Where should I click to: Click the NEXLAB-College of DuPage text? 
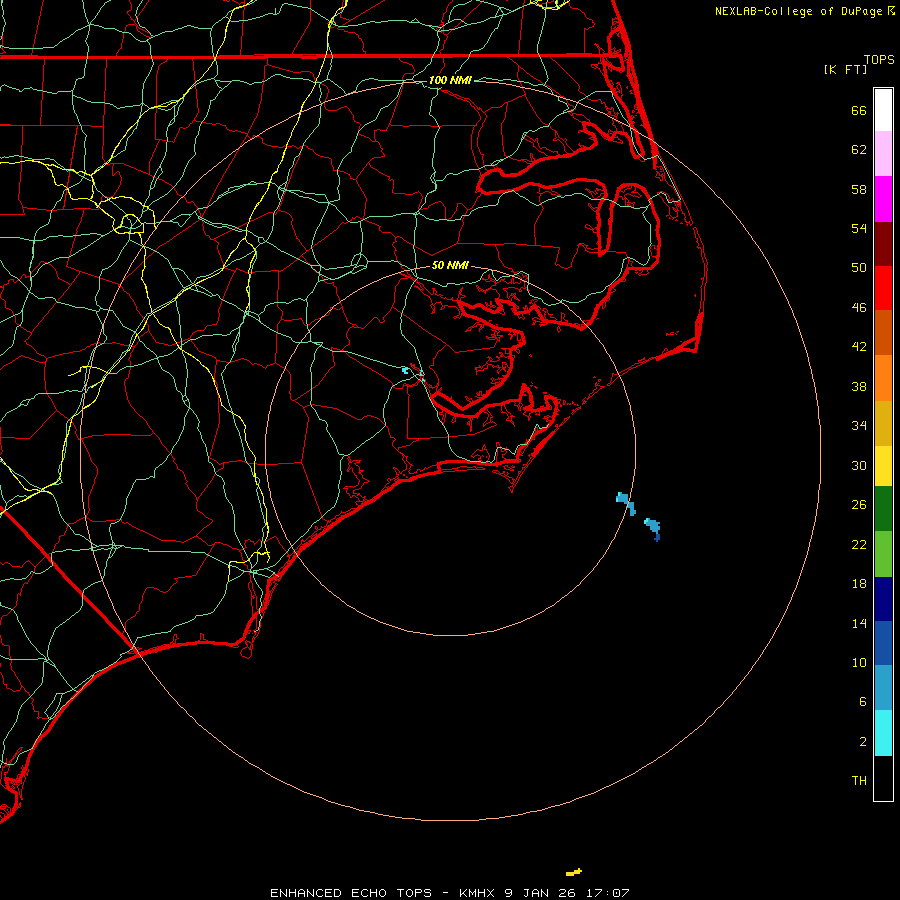point(798,11)
